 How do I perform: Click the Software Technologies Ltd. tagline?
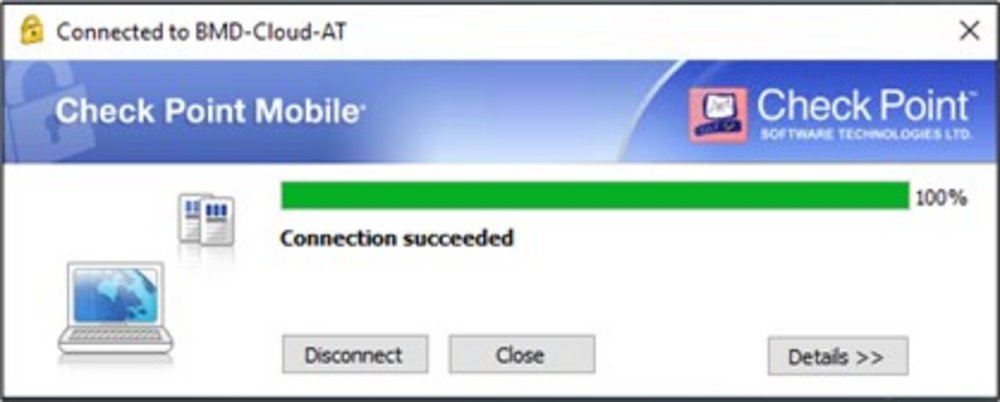click(x=866, y=135)
